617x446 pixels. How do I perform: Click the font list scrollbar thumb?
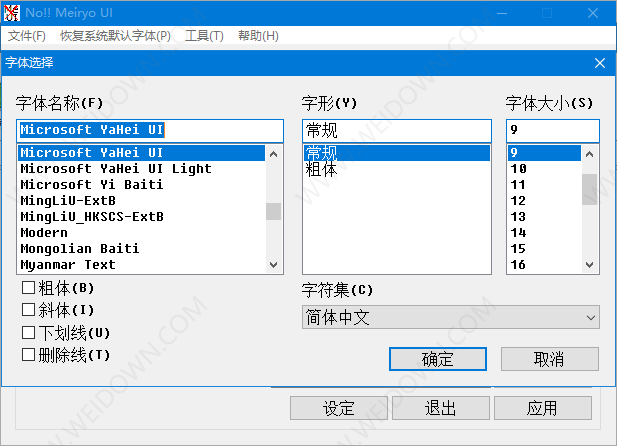273,211
